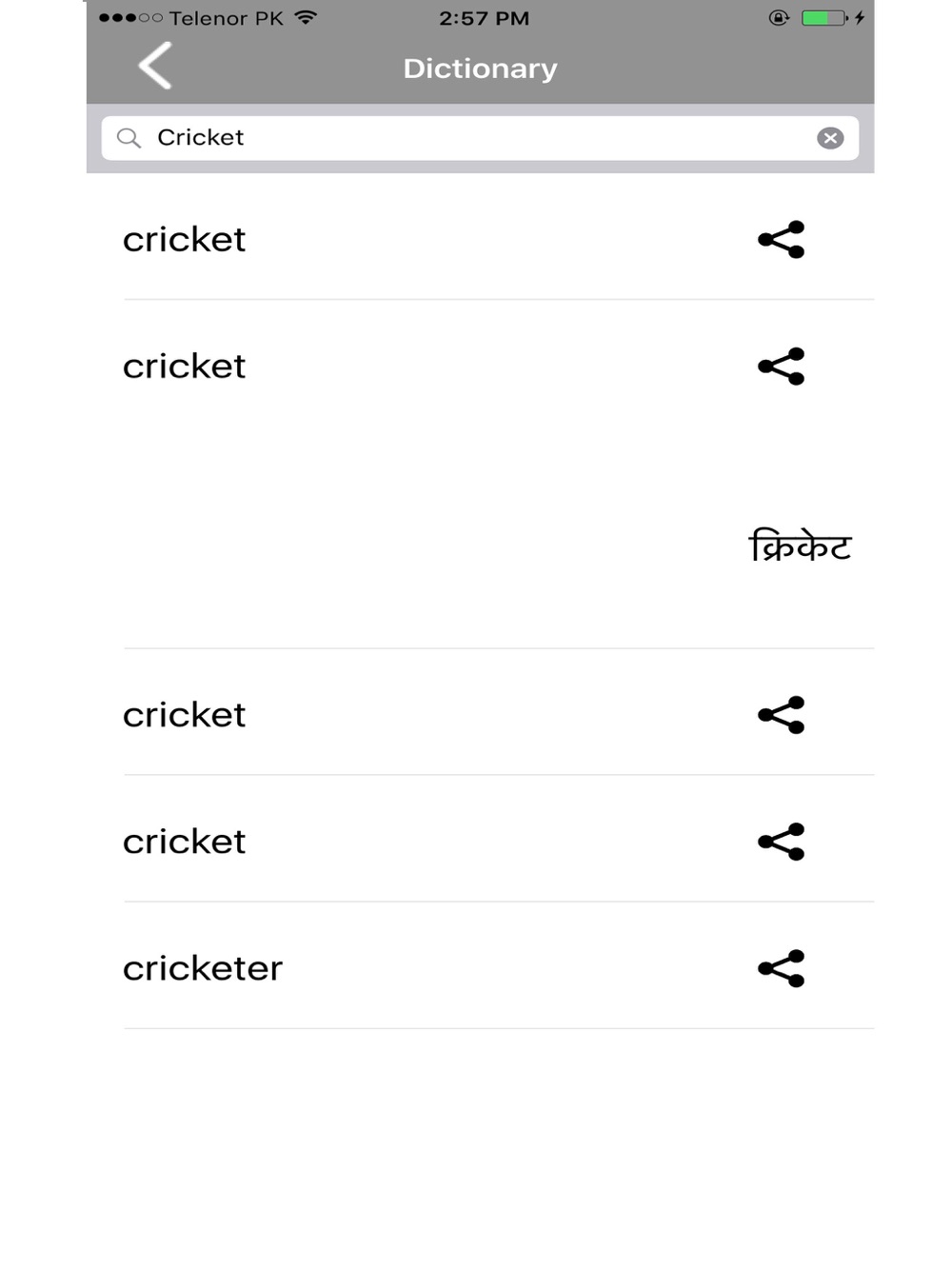Image resolution: width=952 pixels, height=1270 pixels.
Task: Tap the Wi-Fi icon in the status bar
Action: point(306,17)
